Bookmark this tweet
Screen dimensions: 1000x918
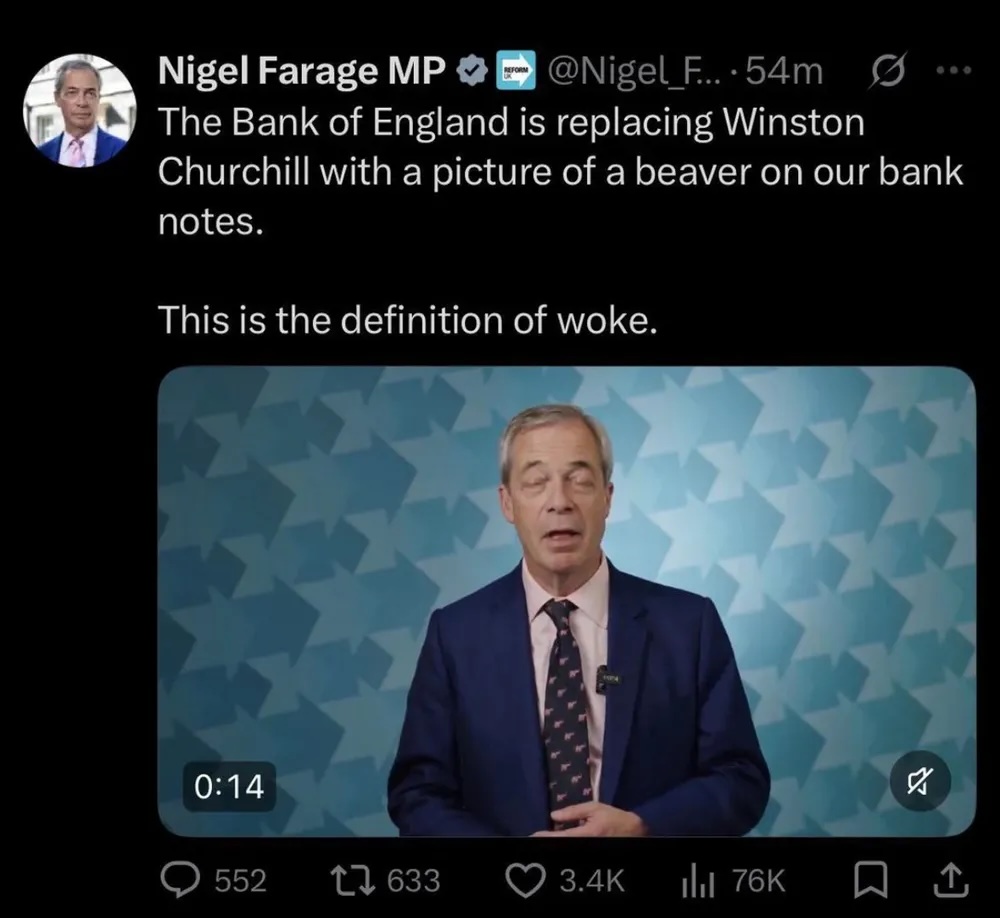(x=868, y=879)
